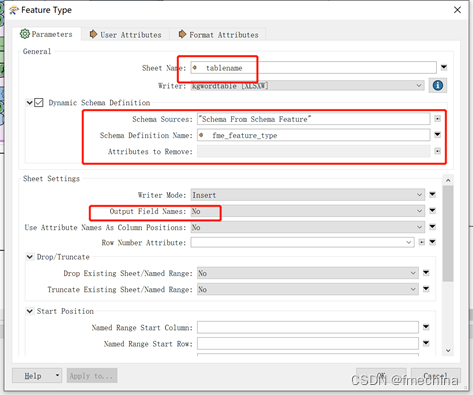This screenshot has width=473, height=395.
Task: Click the Schema Definition Name field
Action: click(x=313, y=135)
